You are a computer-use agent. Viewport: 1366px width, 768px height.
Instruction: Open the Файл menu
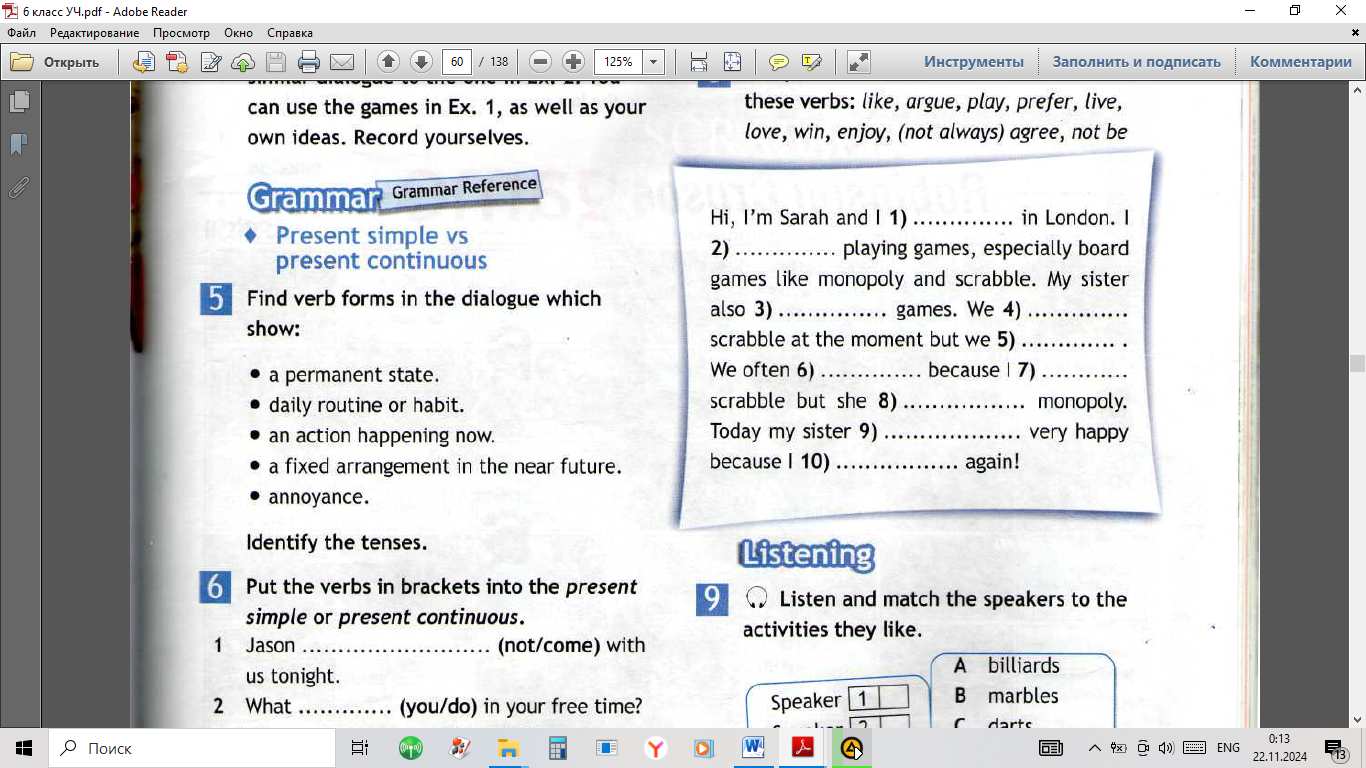(21, 33)
